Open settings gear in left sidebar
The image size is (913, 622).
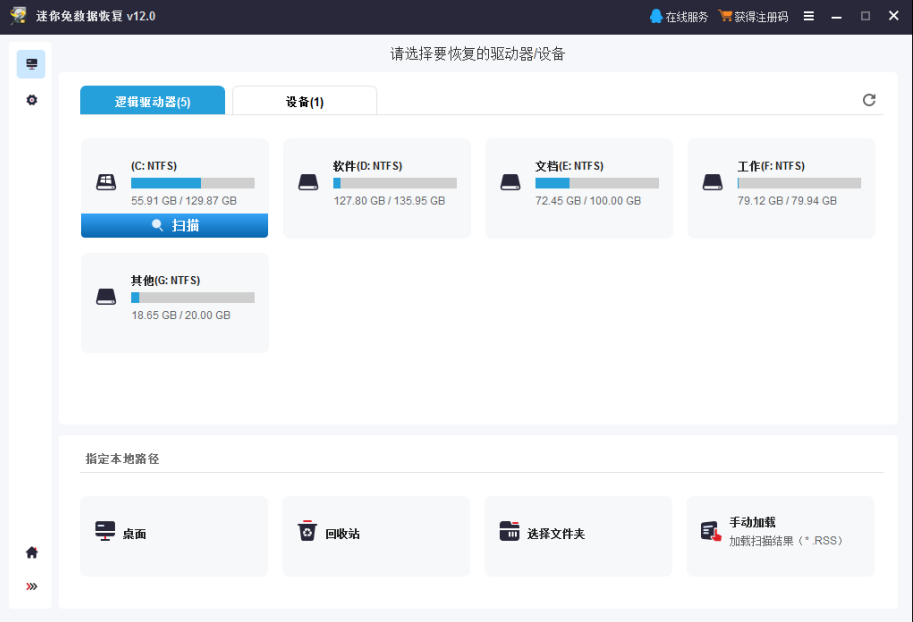pos(31,100)
